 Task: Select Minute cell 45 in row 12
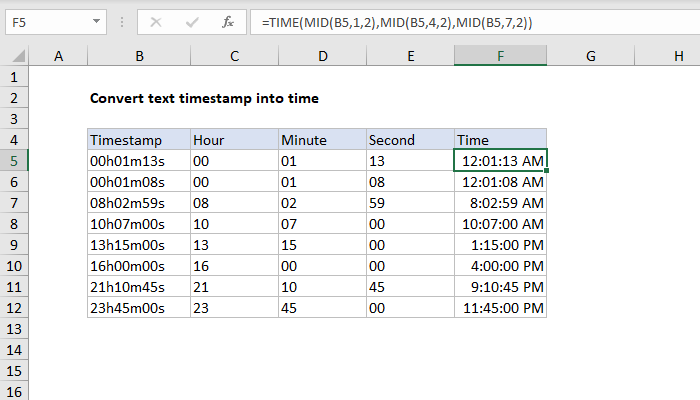[322, 308]
